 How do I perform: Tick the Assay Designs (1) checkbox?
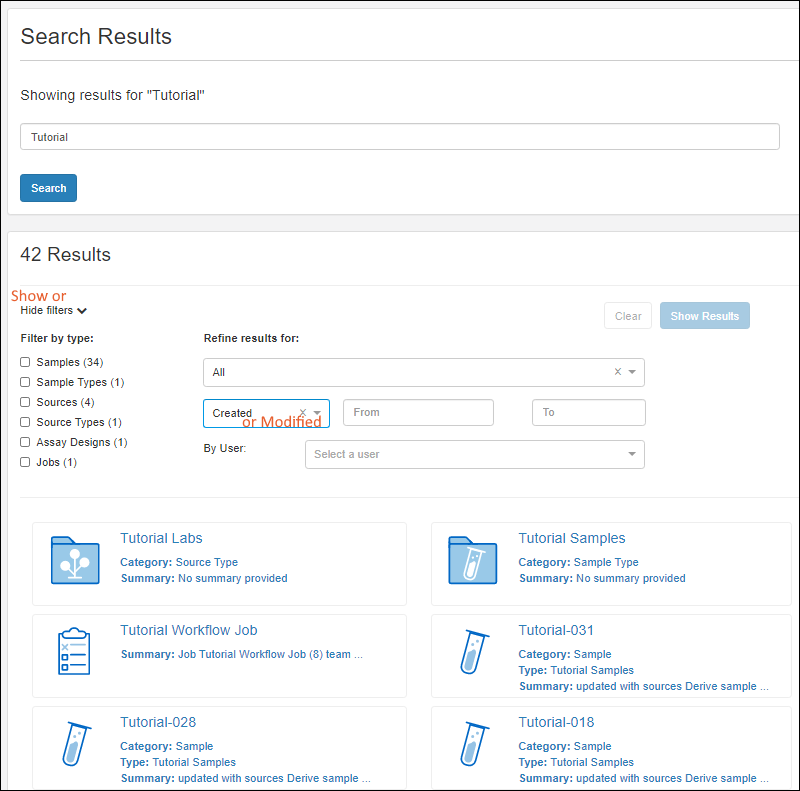click(26, 442)
